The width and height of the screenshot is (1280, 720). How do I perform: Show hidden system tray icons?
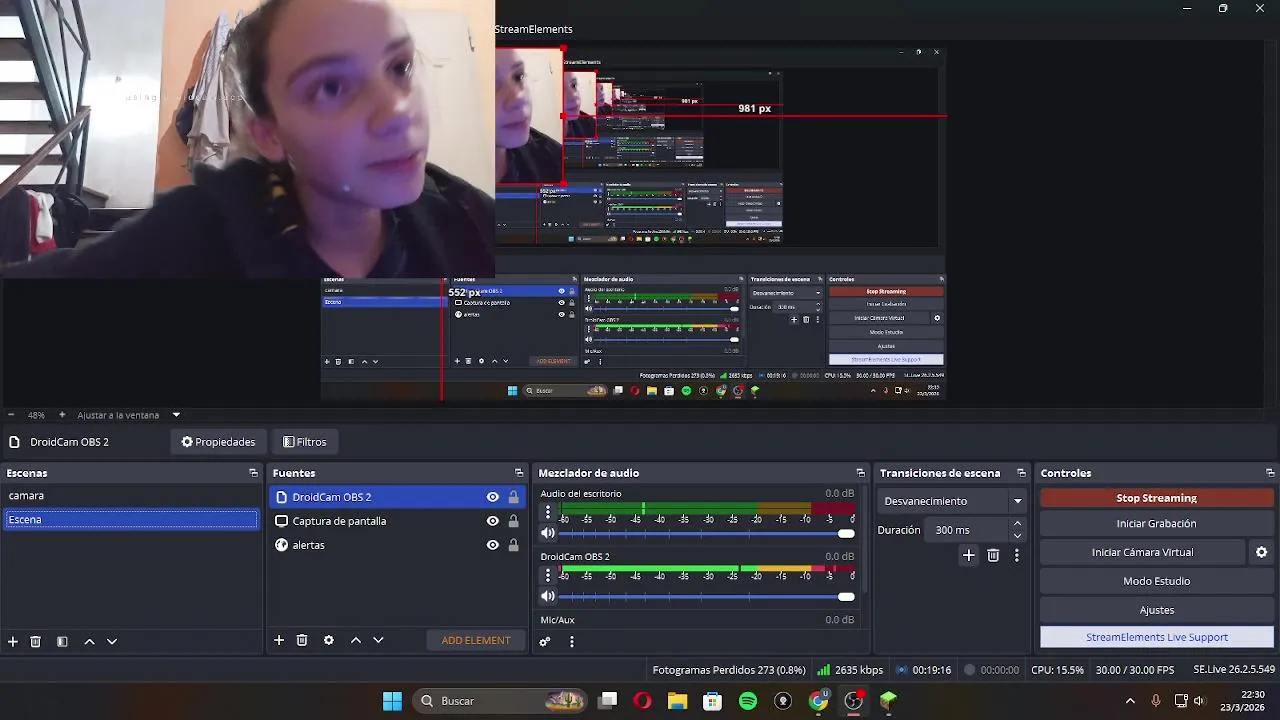(1130, 701)
